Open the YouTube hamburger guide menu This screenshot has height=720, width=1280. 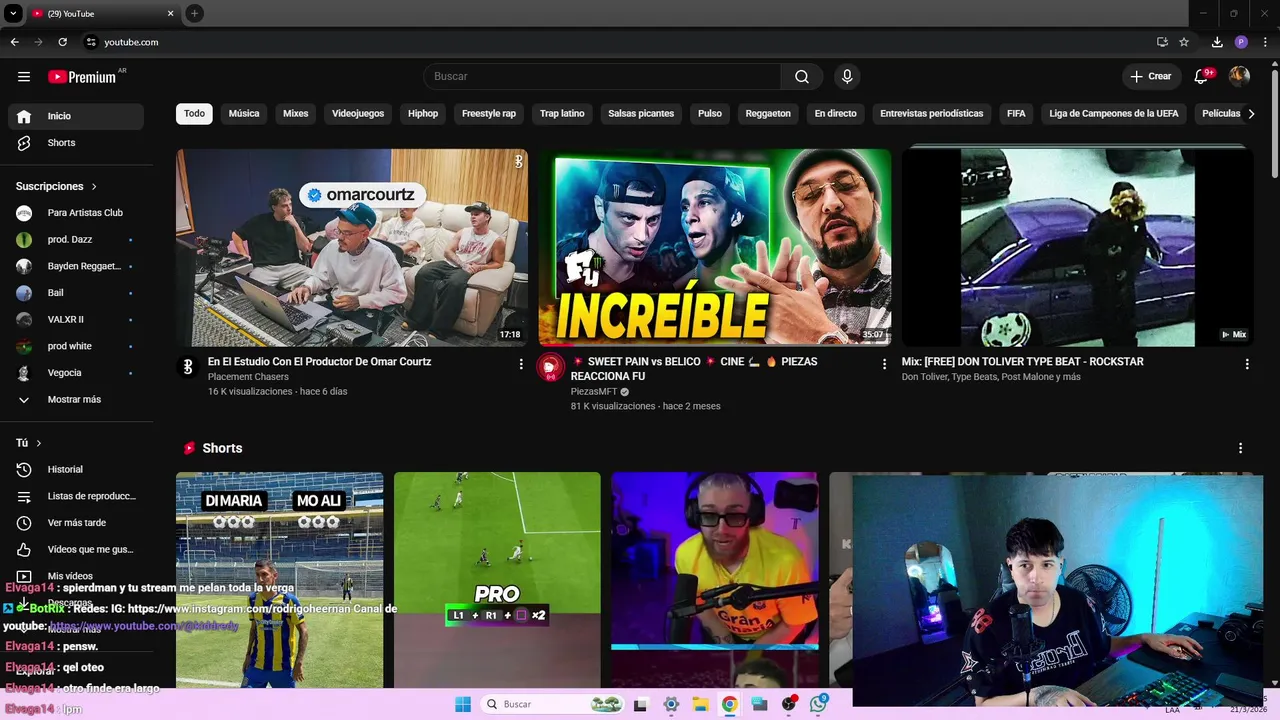tap(24, 77)
